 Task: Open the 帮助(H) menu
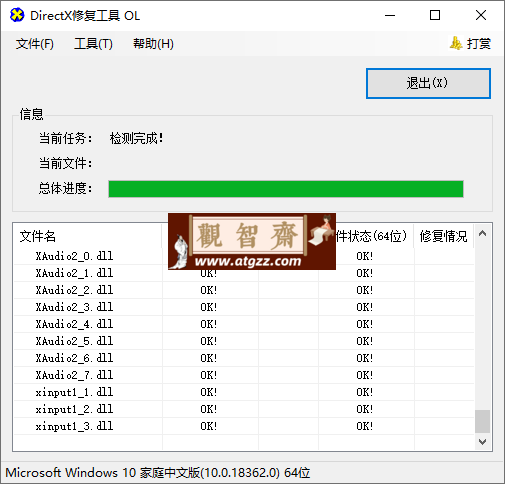(x=153, y=44)
